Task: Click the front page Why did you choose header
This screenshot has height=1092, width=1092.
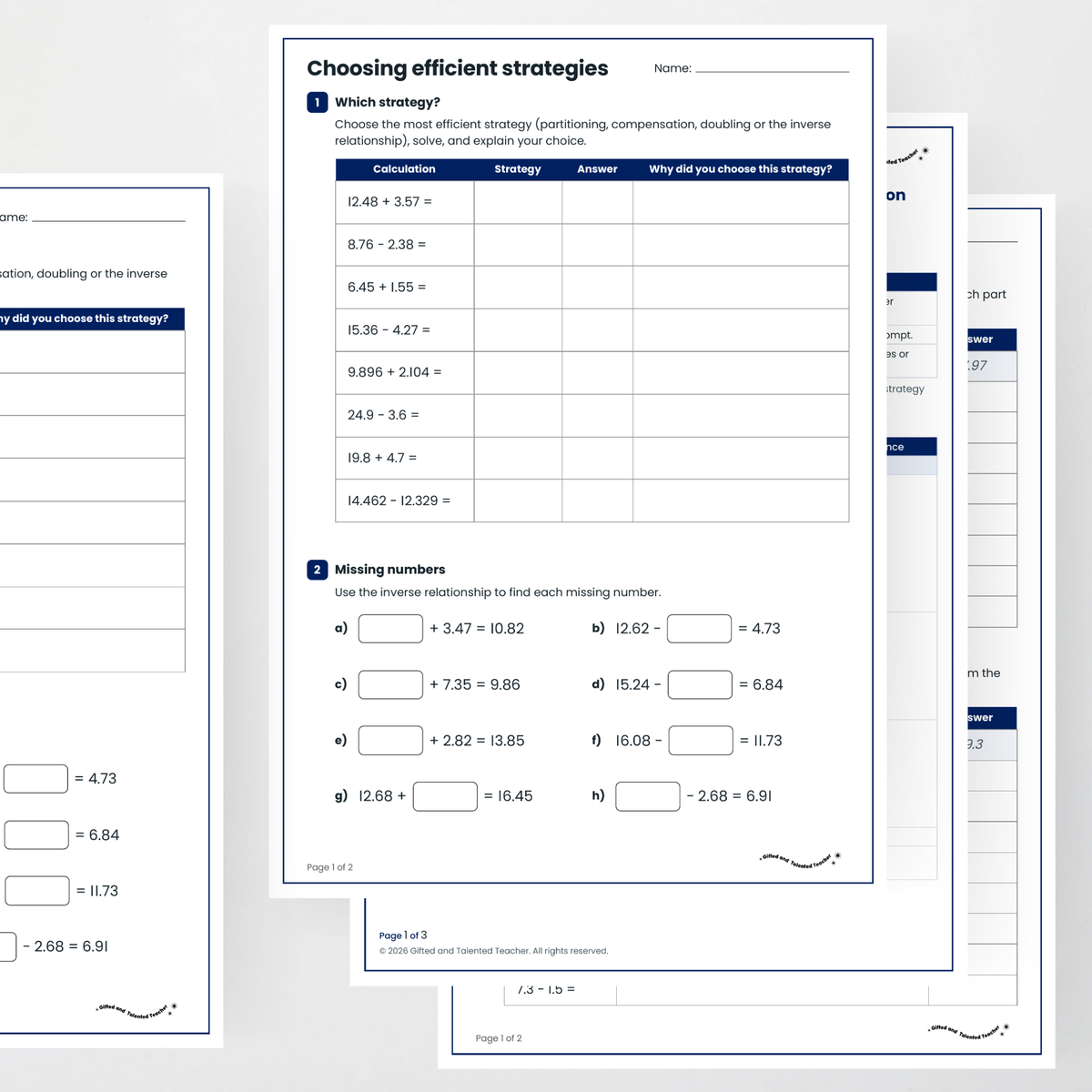Action: pyautogui.click(x=741, y=169)
